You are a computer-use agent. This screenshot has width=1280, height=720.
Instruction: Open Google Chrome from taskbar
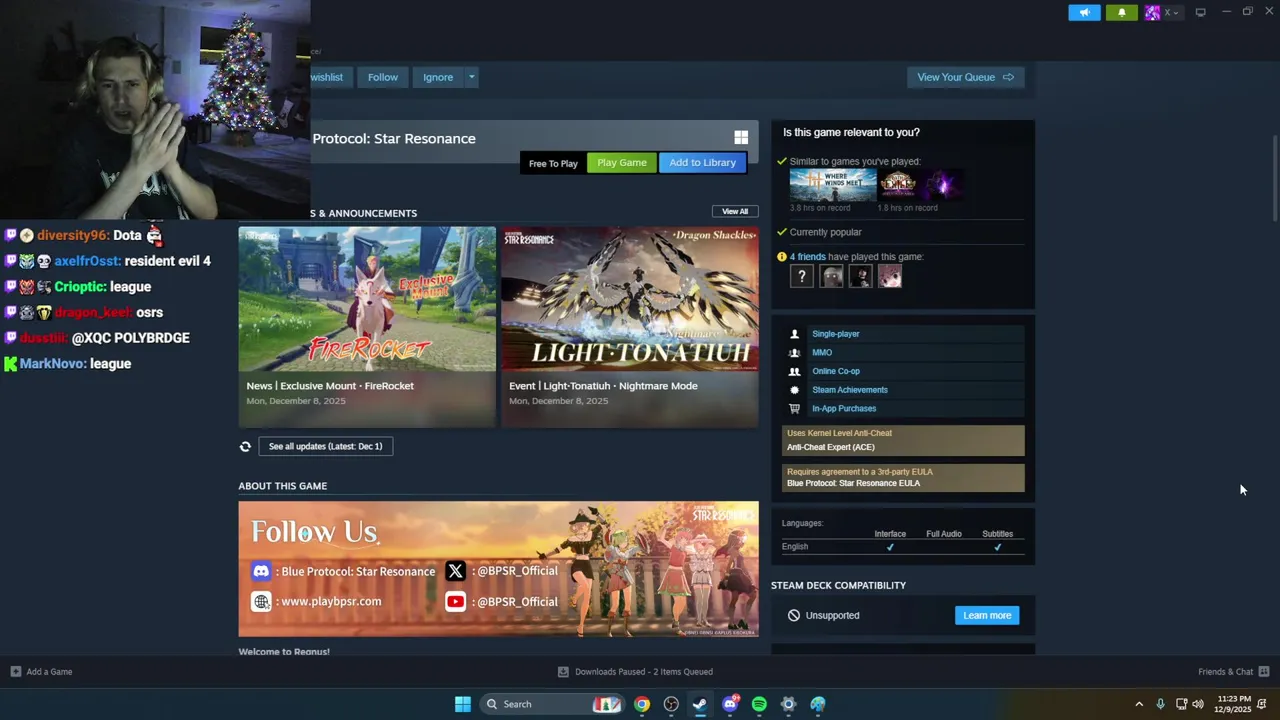[x=642, y=704]
